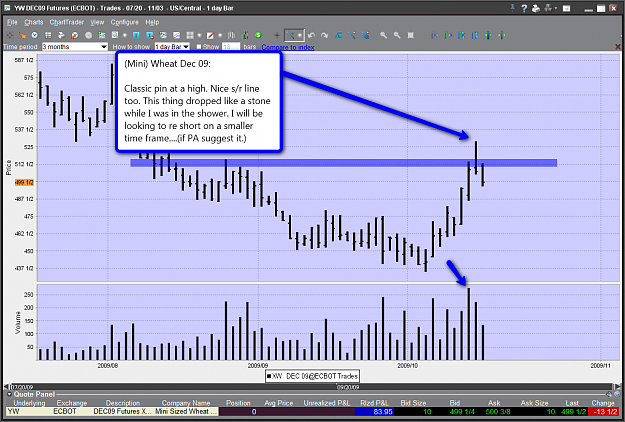Click the blue T text annotation icon
The height and width of the screenshot is (422, 625).
coord(136,35)
